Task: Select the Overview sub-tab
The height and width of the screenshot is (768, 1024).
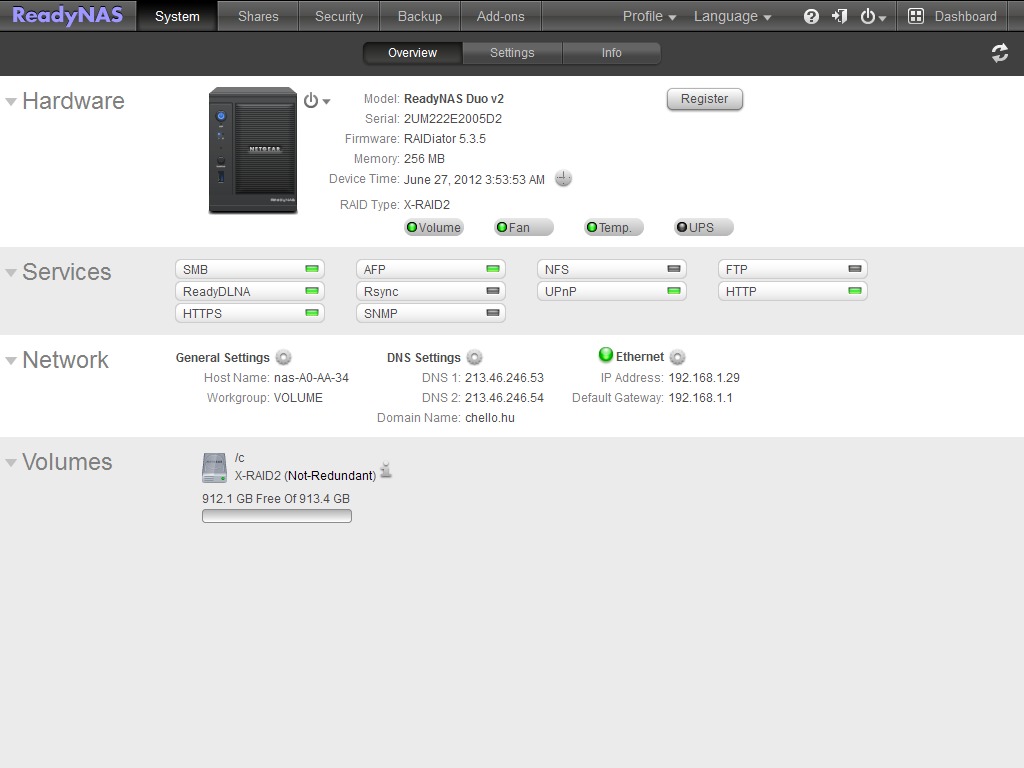Action: pyautogui.click(x=413, y=53)
